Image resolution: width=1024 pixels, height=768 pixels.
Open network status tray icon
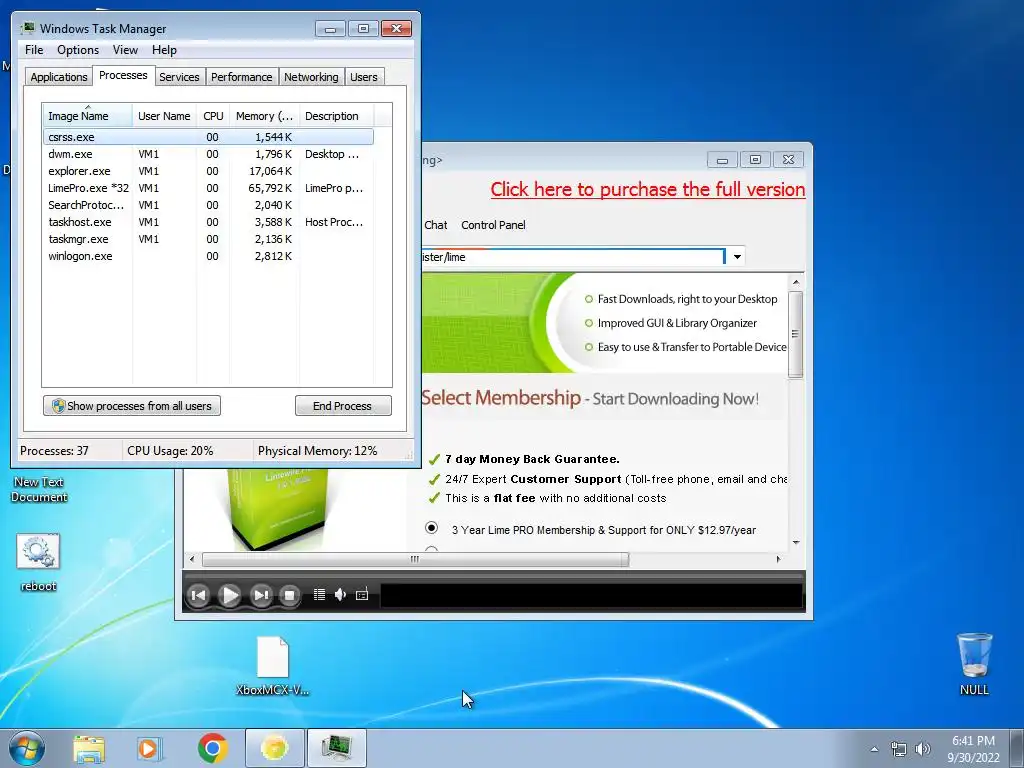point(899,749)
